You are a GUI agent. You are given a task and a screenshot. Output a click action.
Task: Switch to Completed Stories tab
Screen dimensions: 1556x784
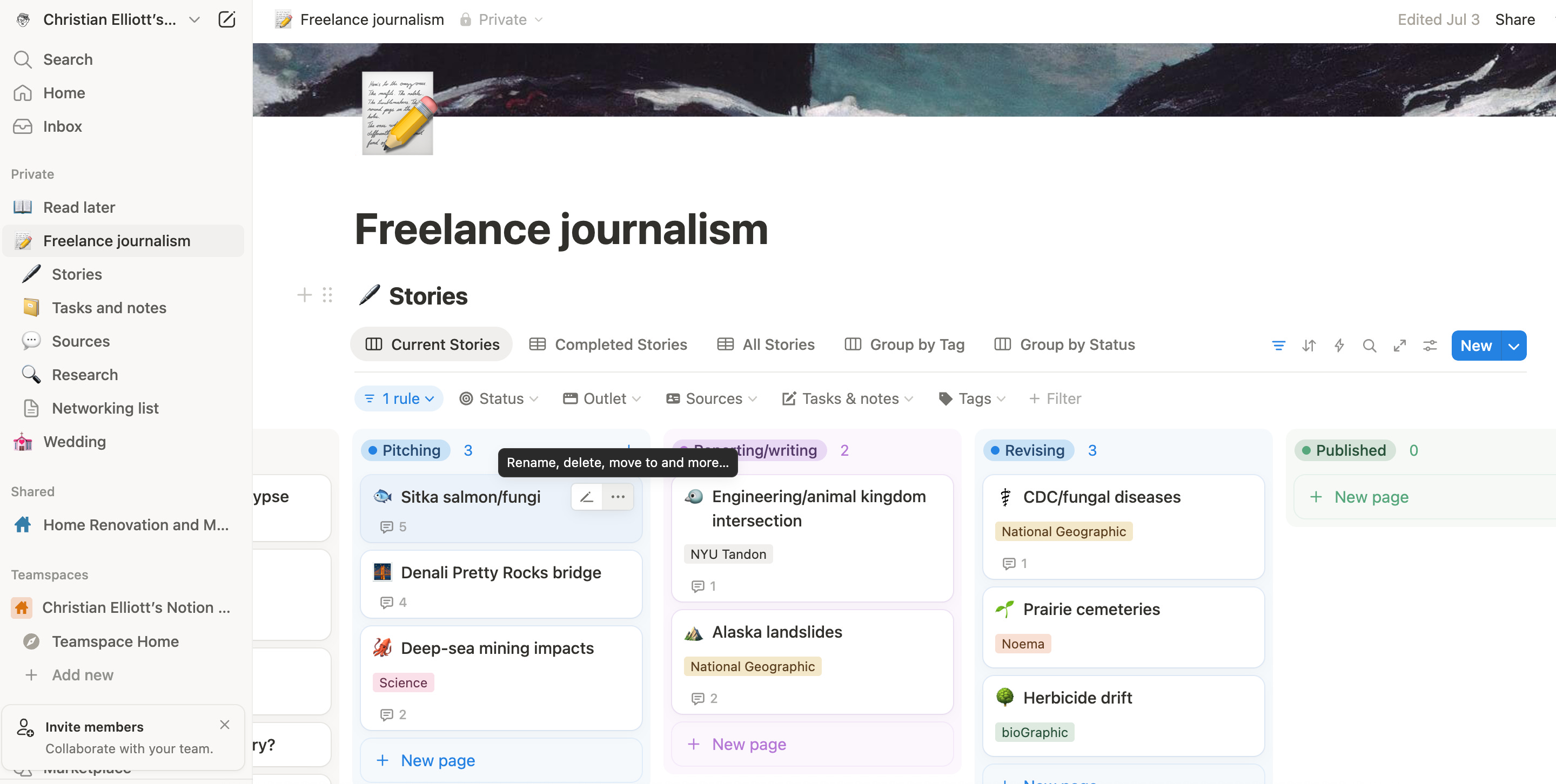coord(608,344)
